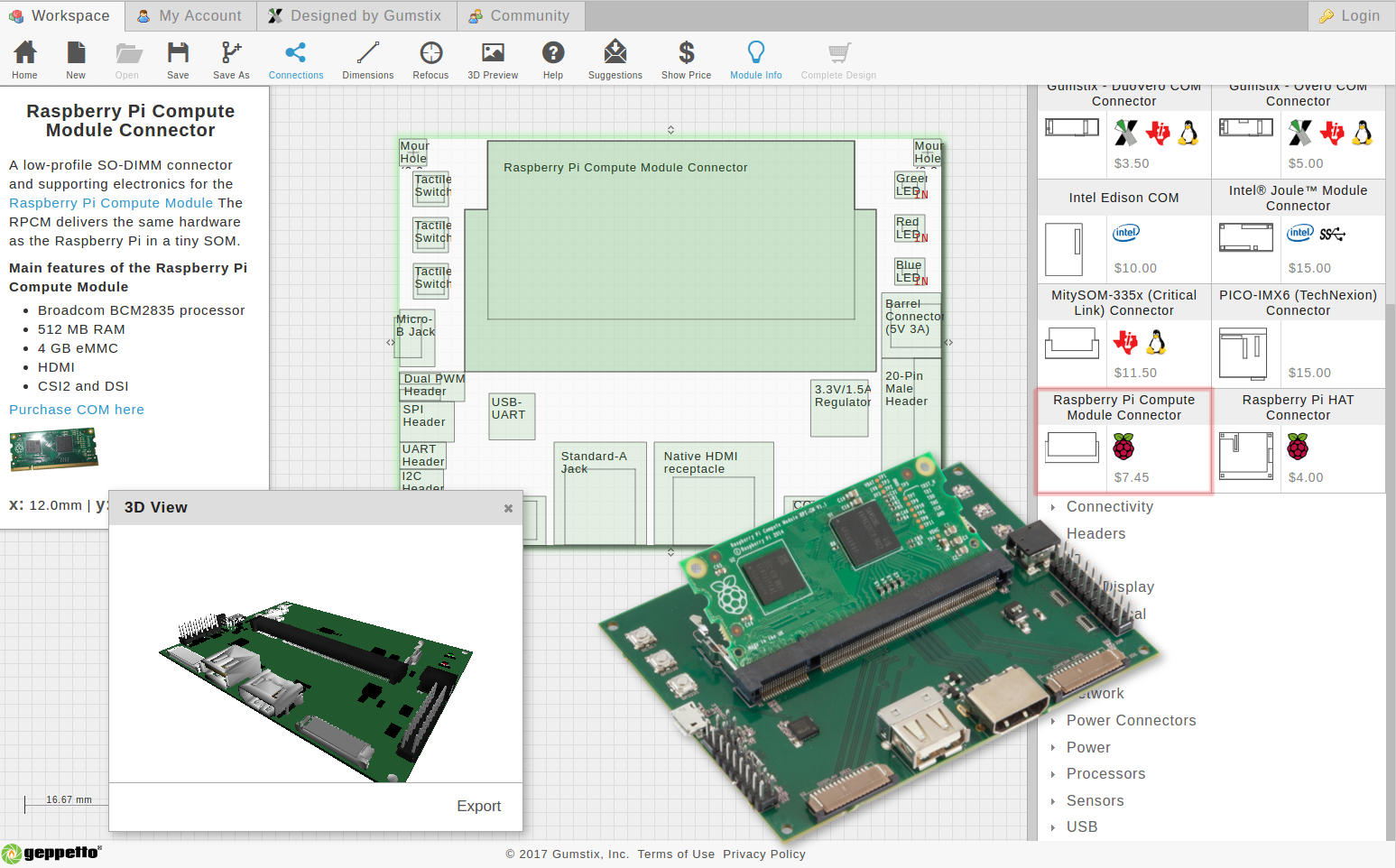Image resolution: width=1396 pixels, height=868 pixels.
Task: Expand the Headers category
Action: (x=1096, y=534)
